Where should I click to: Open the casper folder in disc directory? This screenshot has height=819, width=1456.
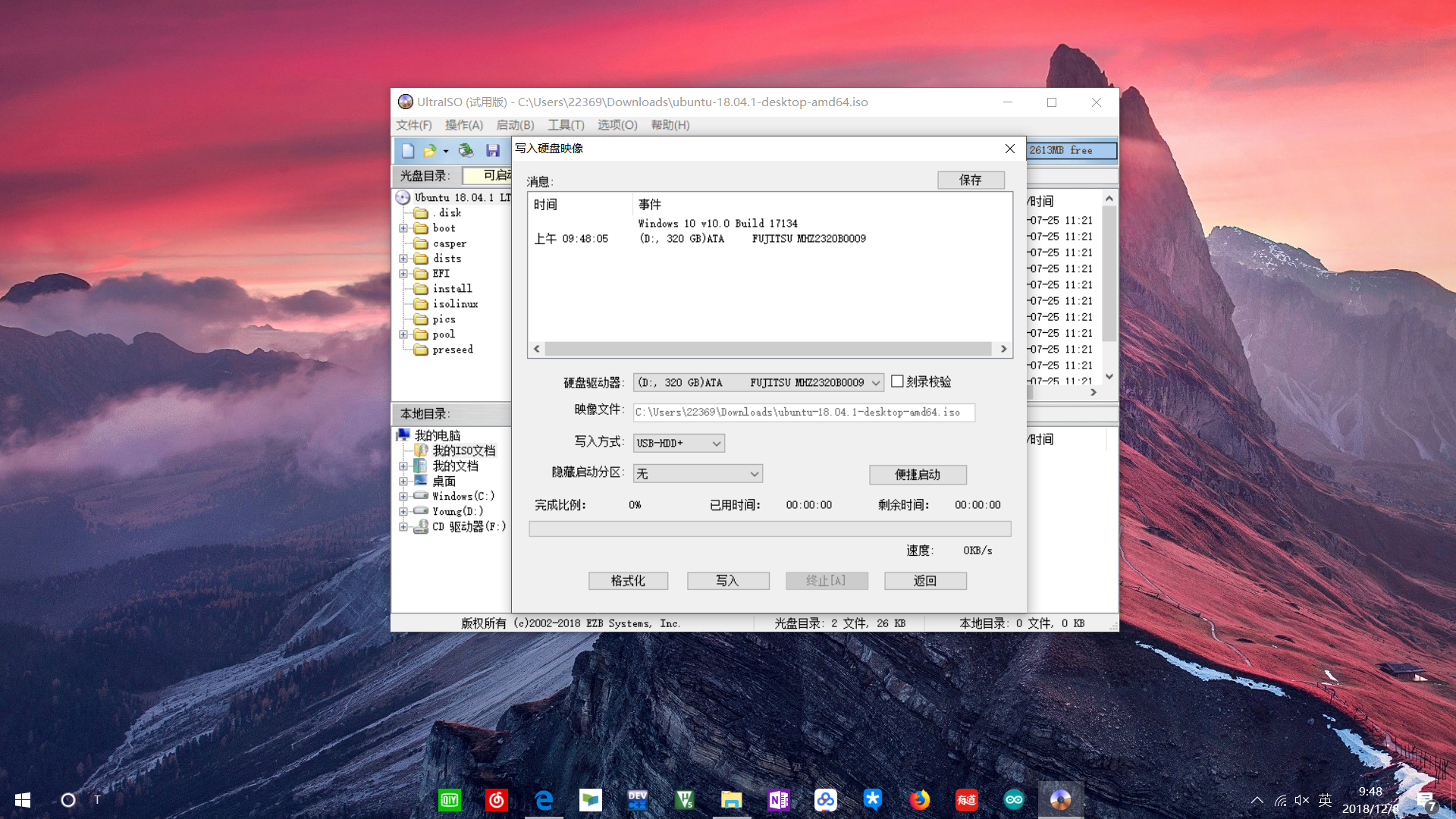449,243
